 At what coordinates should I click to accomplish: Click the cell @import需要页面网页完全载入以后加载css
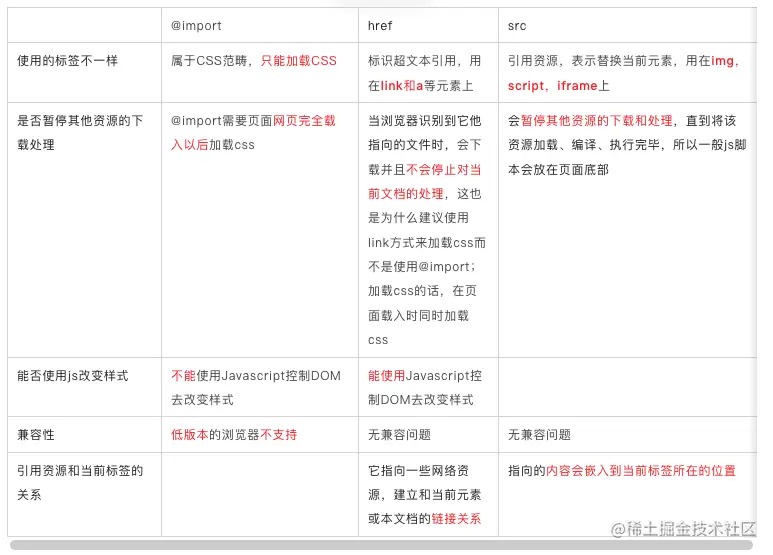[x=260, y=230]
